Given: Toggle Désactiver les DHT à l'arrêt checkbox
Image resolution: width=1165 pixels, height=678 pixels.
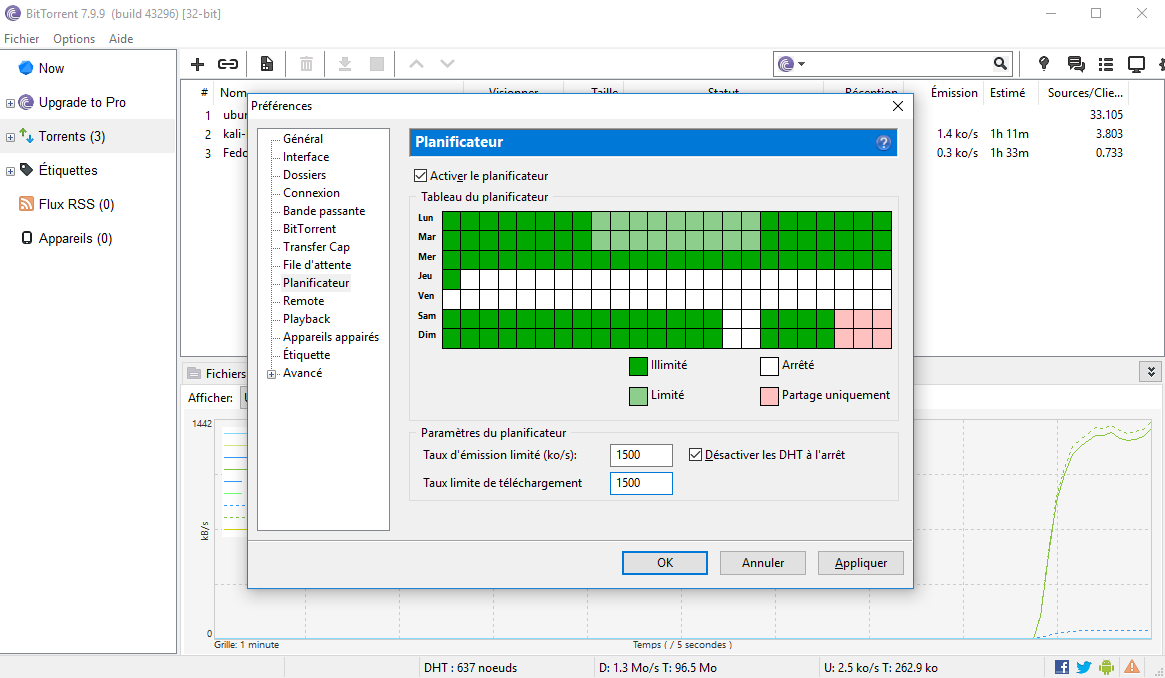Looking at the screenshot, I should (695, 454).
